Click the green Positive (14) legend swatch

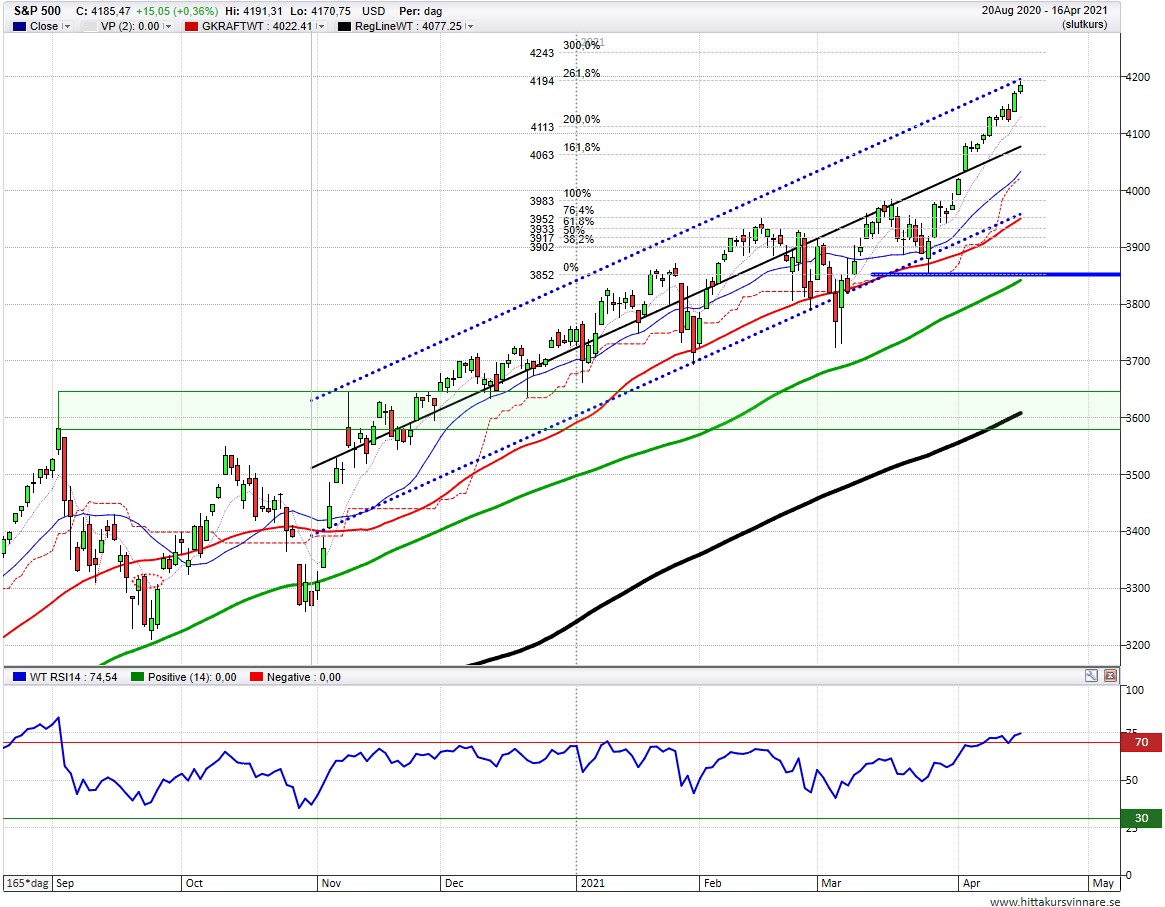tap(137, 677)
